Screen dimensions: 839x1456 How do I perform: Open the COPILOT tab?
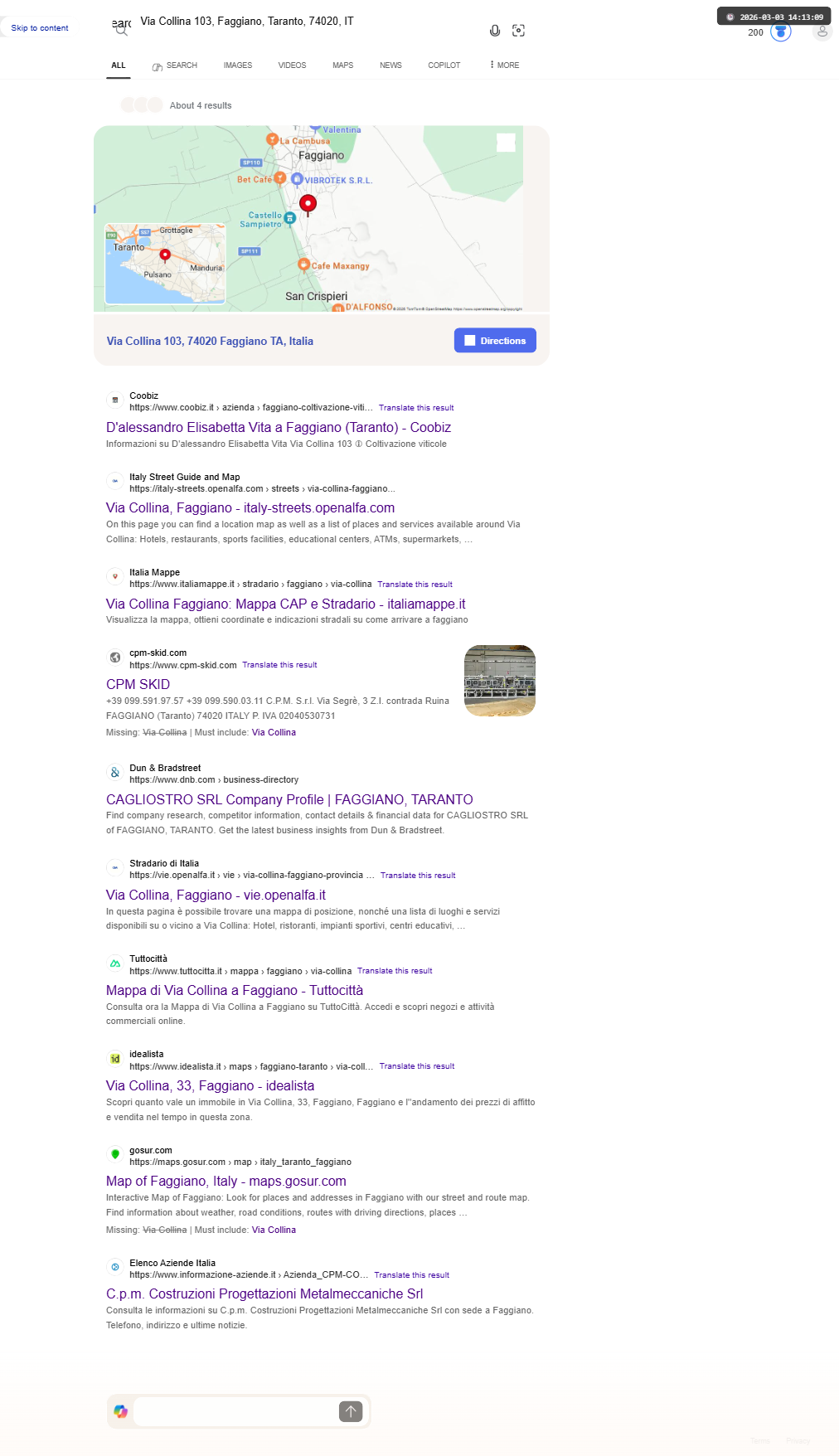[x=444, y=66]
